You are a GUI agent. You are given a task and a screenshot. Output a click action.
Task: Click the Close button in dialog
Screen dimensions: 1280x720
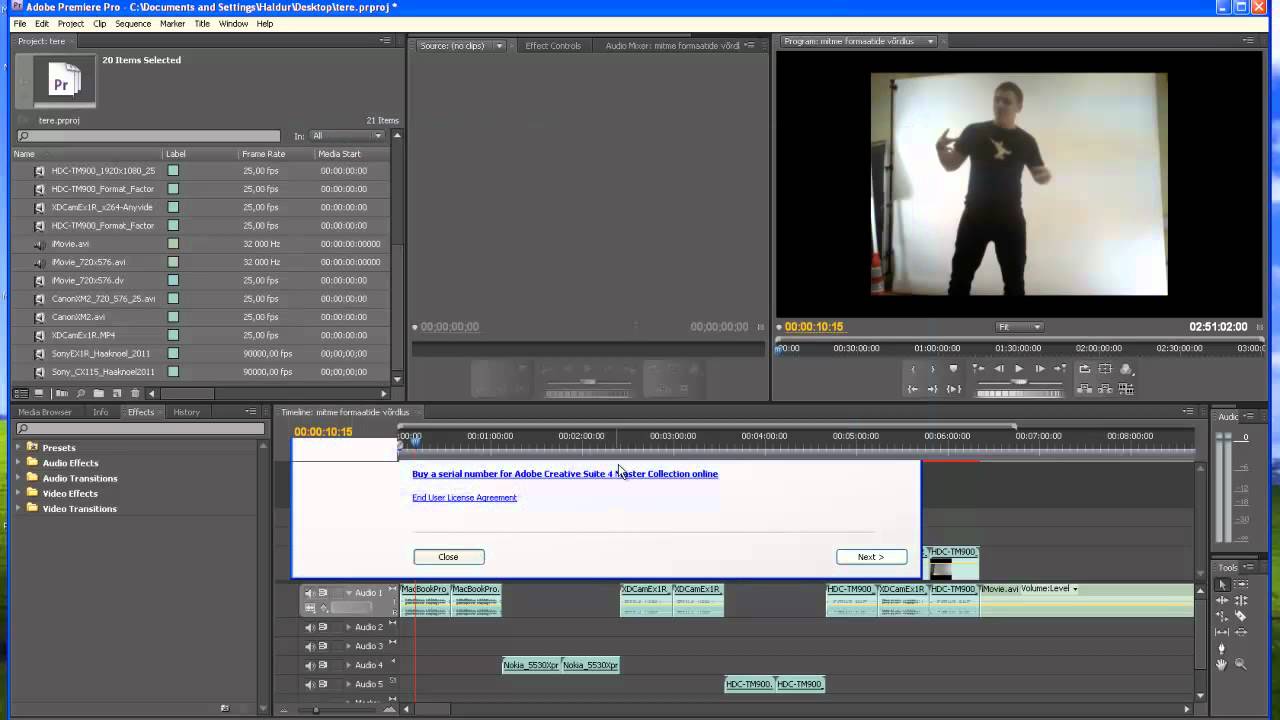click(x=448, y=557)
